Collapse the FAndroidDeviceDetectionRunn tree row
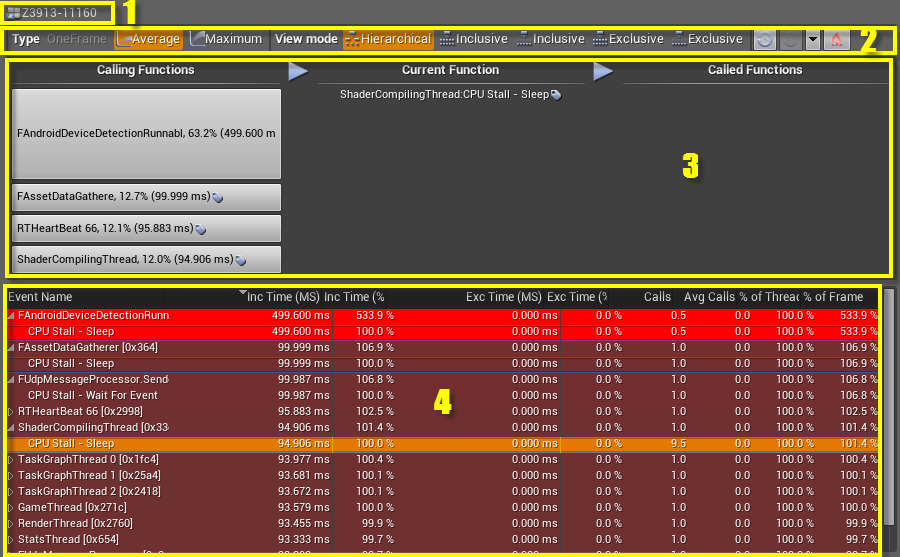Screen dimensions: 900x557 (x=11, y=316)
